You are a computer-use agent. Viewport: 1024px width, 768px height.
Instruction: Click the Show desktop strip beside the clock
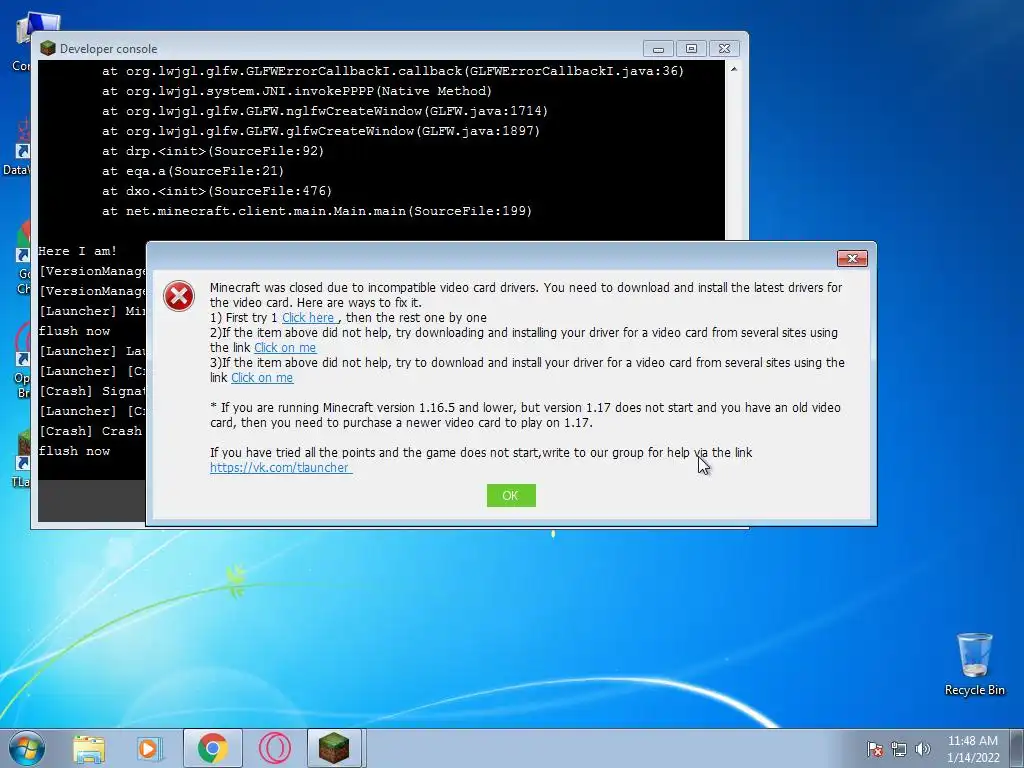click(x=1019, y=748)
